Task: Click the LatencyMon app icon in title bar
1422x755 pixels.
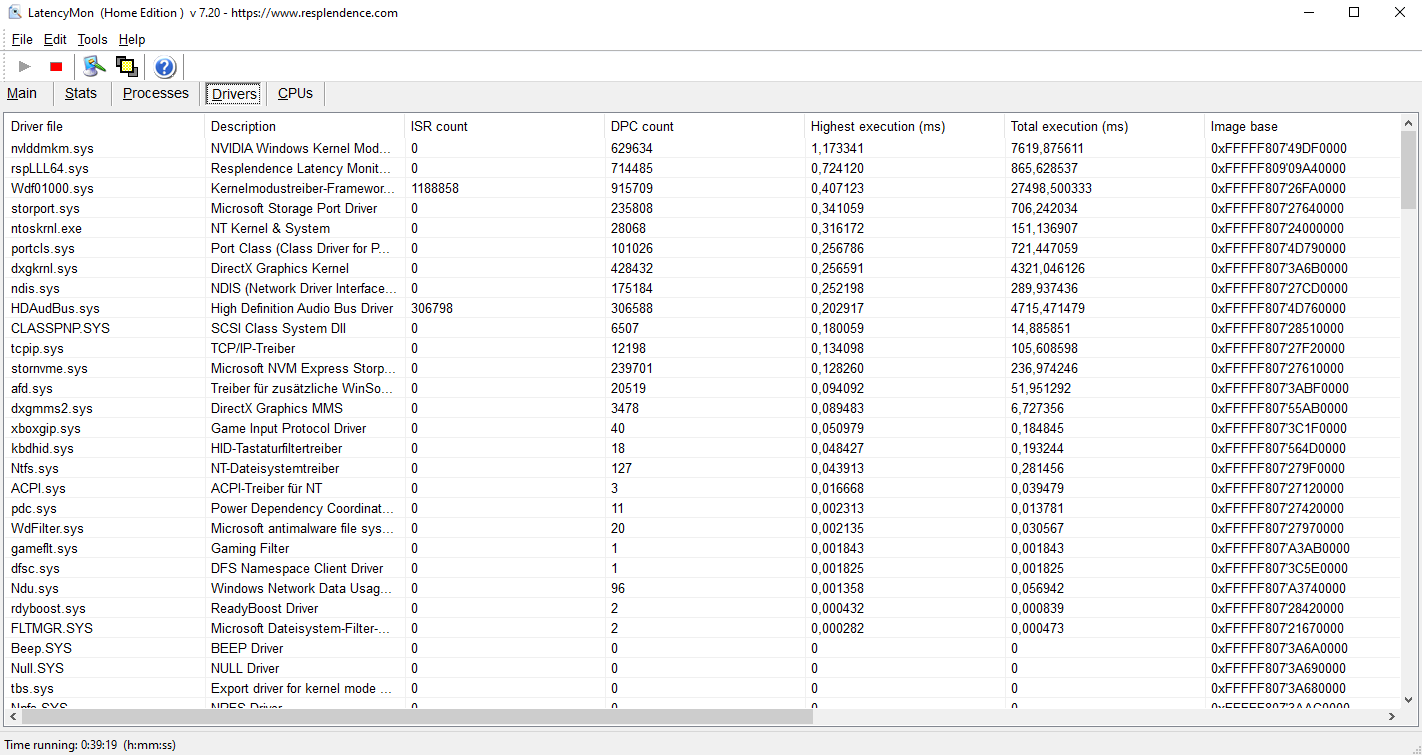Action: point(16,13)
